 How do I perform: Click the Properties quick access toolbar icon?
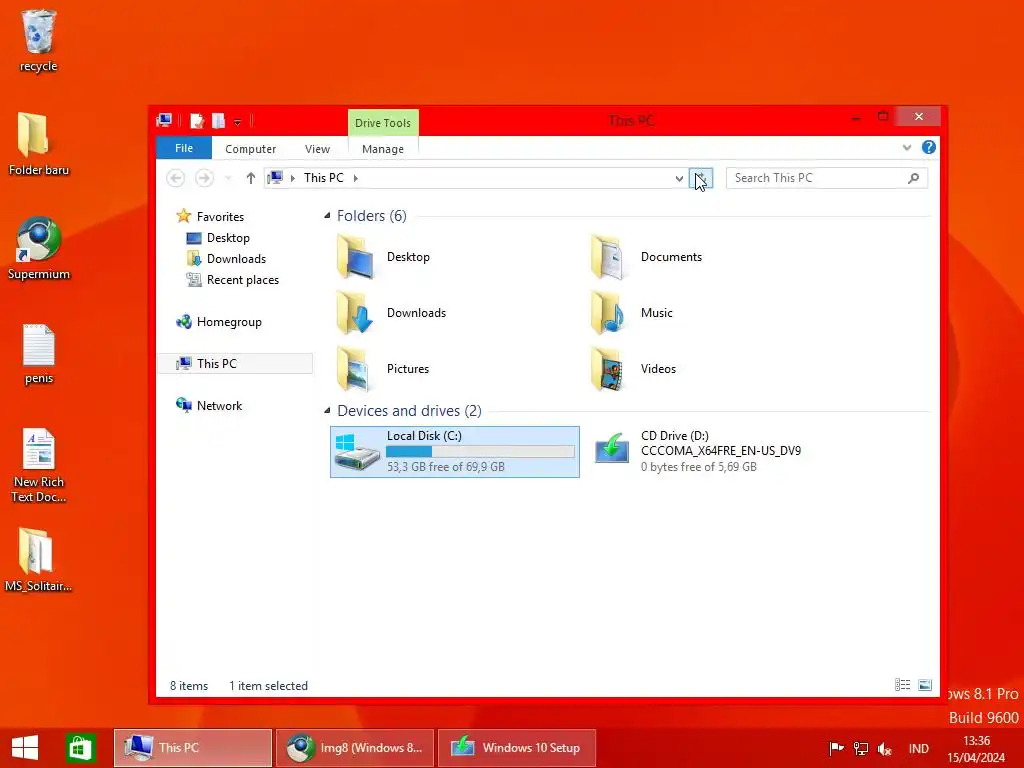pos(197,121)
